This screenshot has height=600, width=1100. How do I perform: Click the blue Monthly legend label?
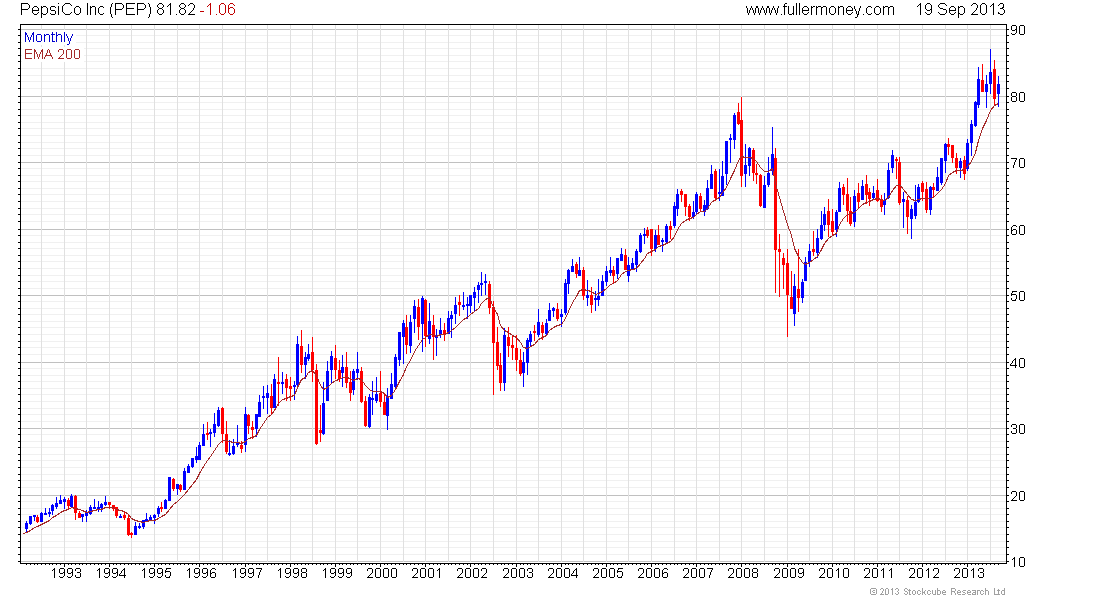(x=48, y=38)
